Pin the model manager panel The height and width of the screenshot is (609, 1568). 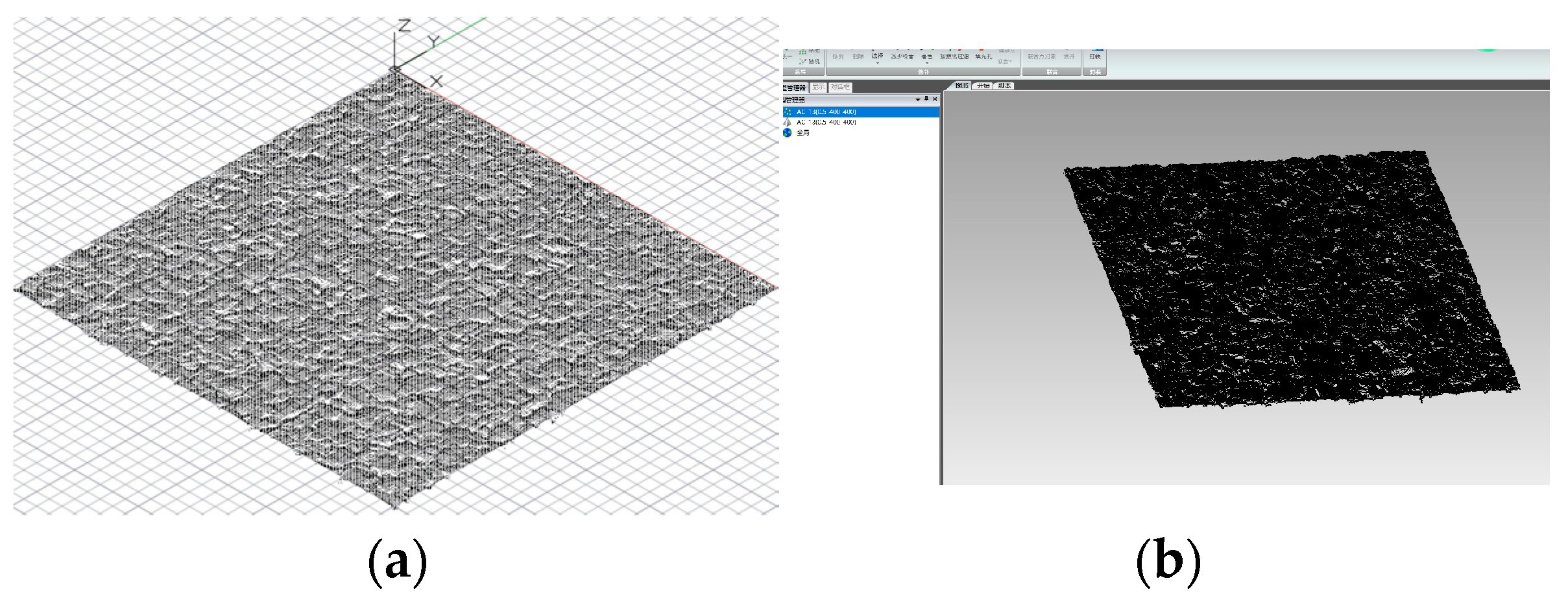926,99
